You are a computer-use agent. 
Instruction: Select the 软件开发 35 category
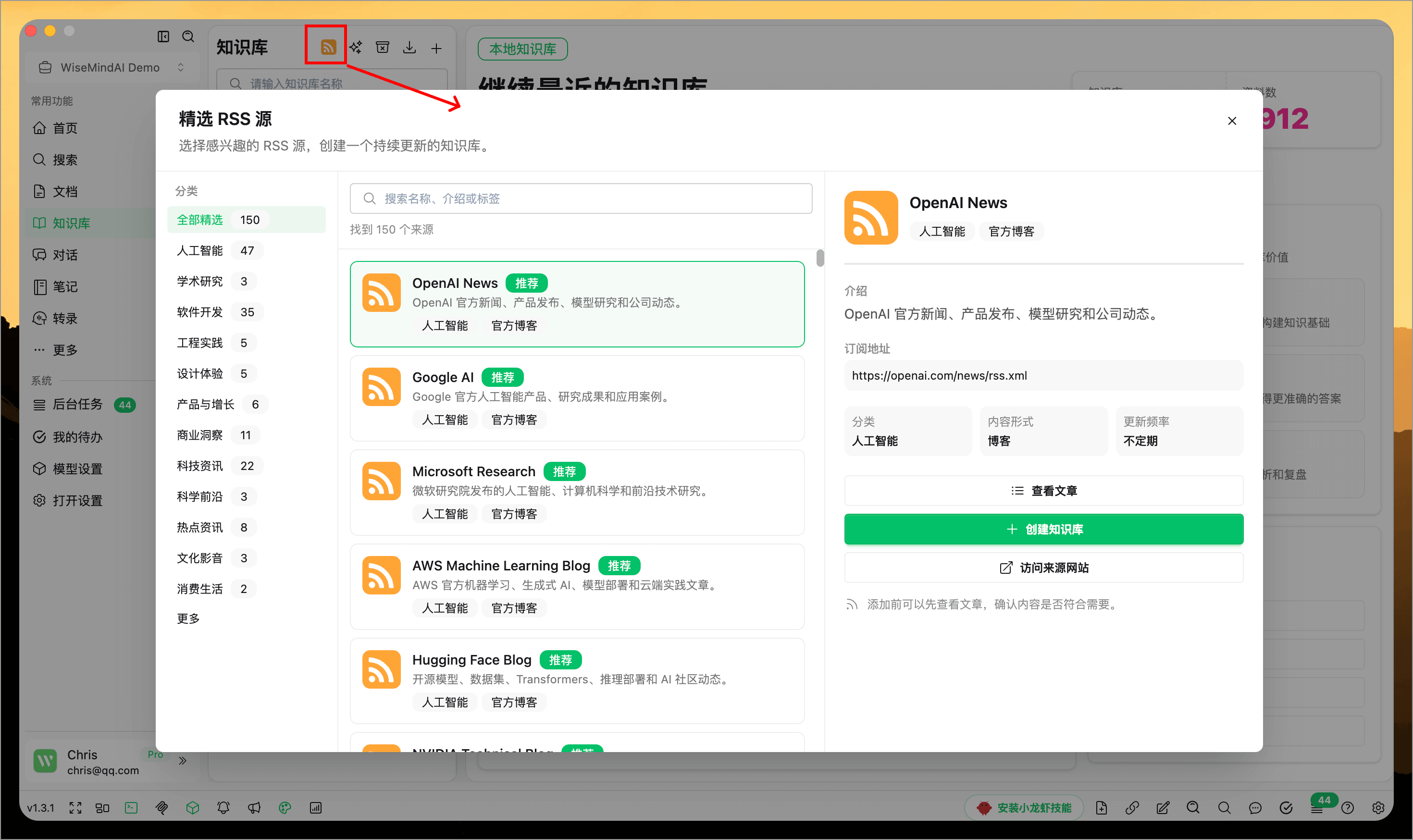(x=246, y=312)
